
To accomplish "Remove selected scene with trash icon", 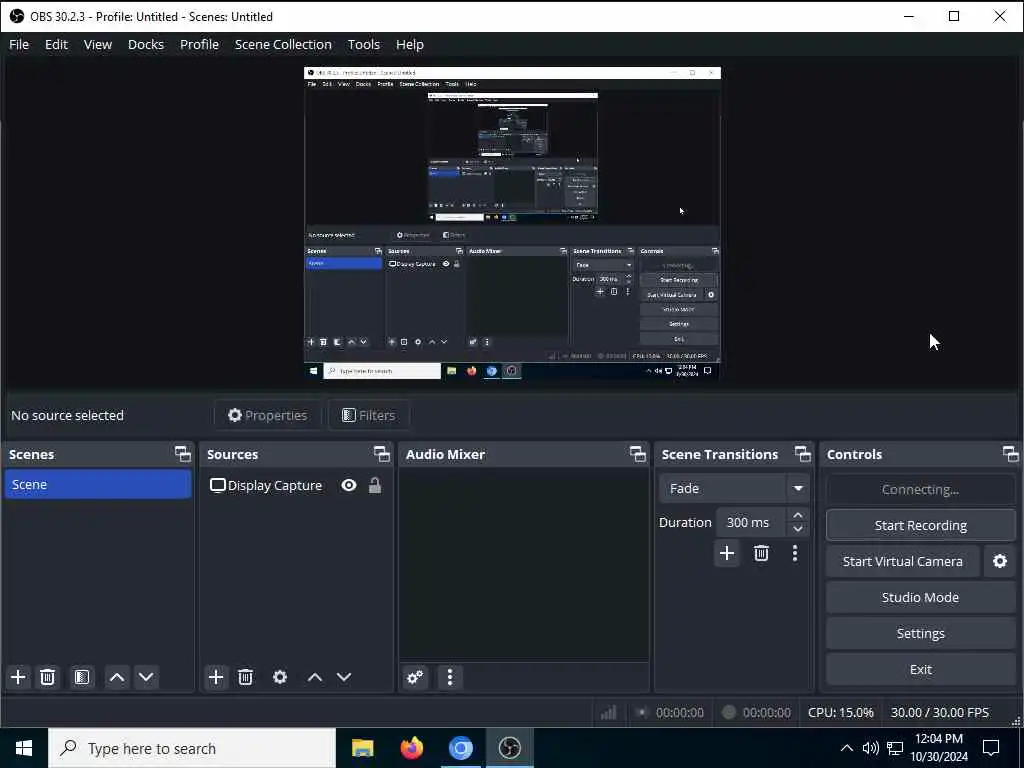I will [x=48, y=677].
